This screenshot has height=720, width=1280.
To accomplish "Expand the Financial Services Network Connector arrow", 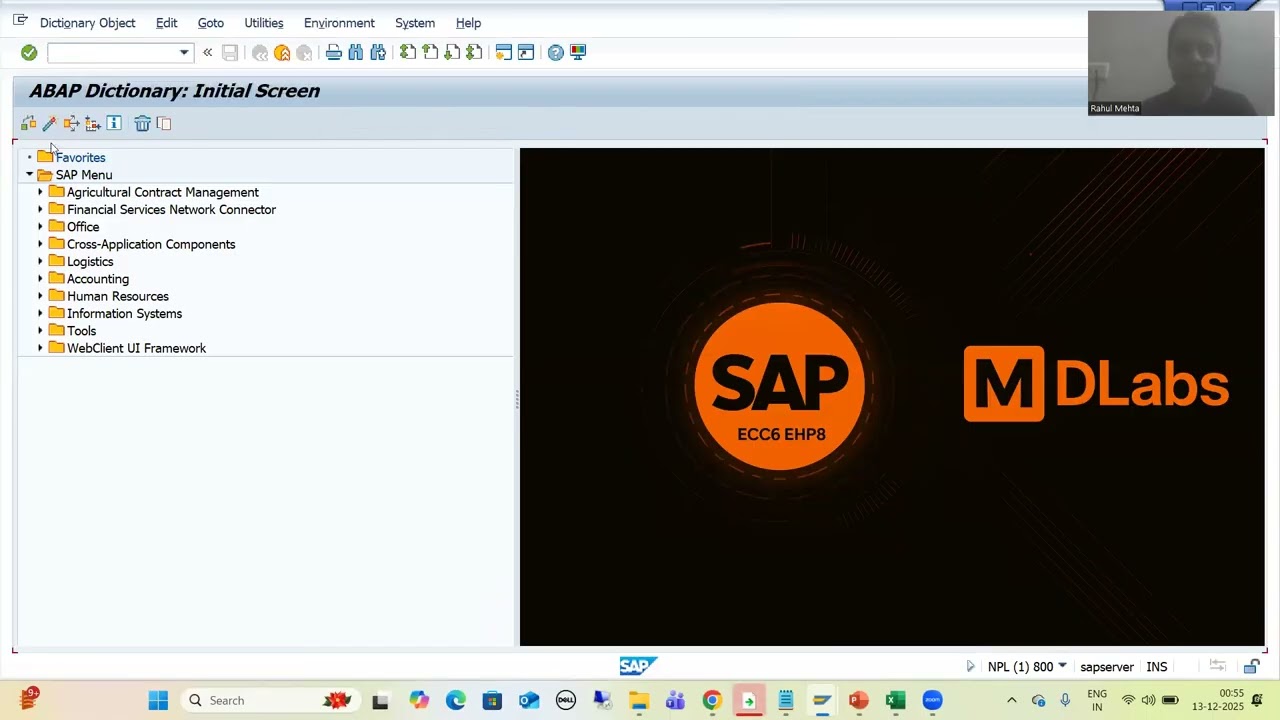I will click(41, 209).
